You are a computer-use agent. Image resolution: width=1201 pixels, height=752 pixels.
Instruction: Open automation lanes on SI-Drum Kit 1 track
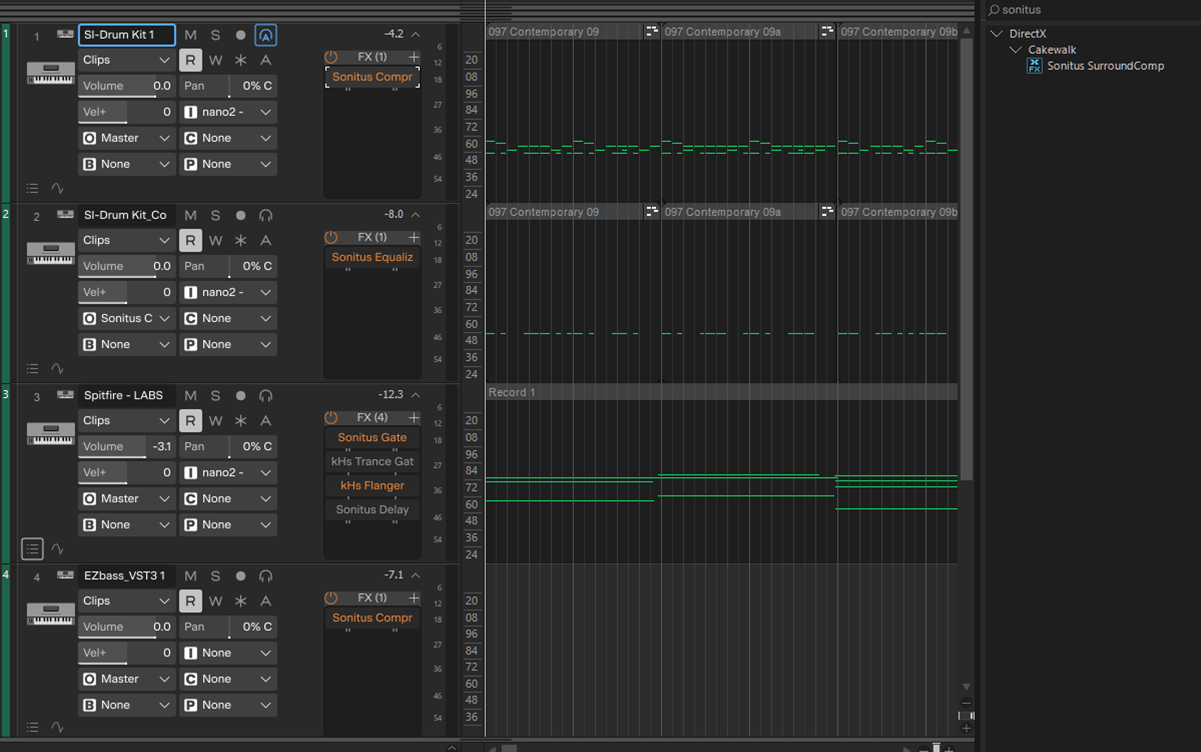(x=57, y=188)
